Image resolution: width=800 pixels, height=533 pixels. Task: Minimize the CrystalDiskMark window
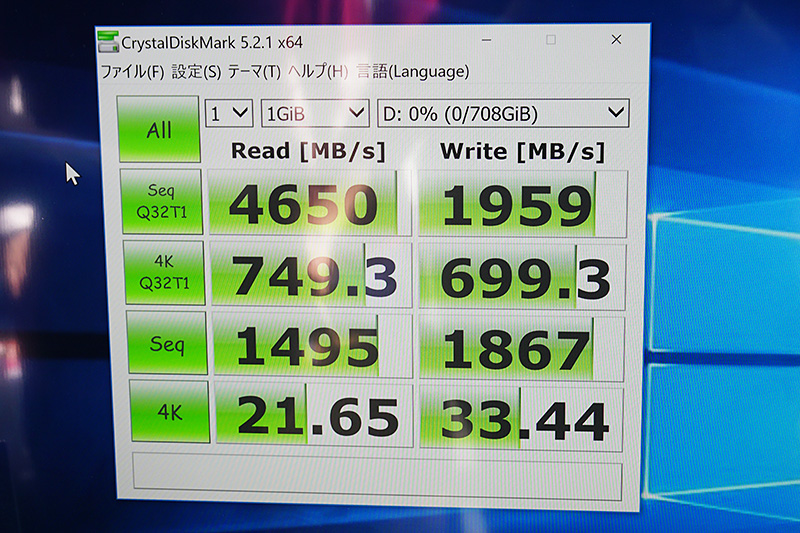(486, 40)
